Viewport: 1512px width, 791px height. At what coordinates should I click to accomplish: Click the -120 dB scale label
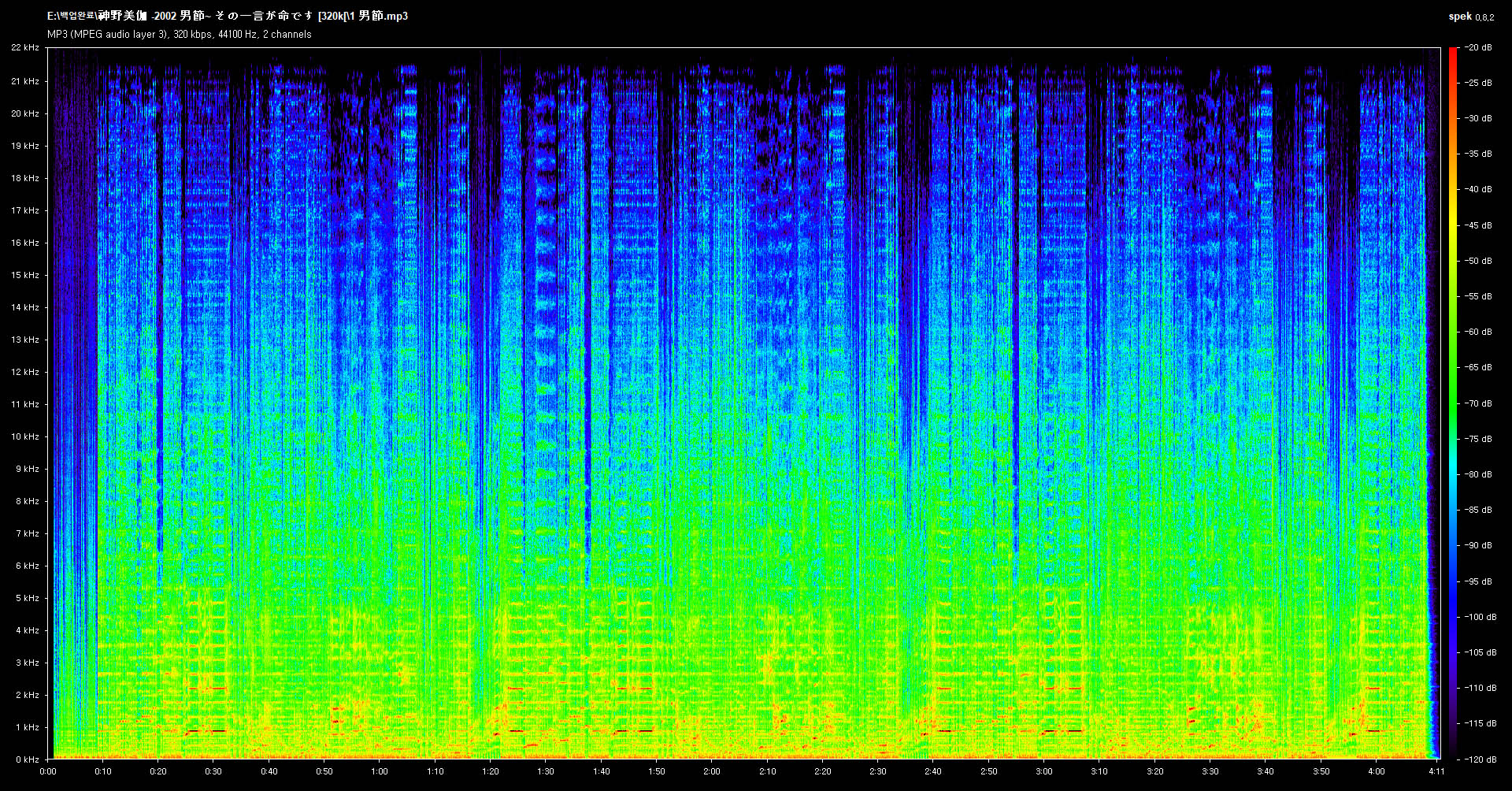click(x=1480, y=759)
